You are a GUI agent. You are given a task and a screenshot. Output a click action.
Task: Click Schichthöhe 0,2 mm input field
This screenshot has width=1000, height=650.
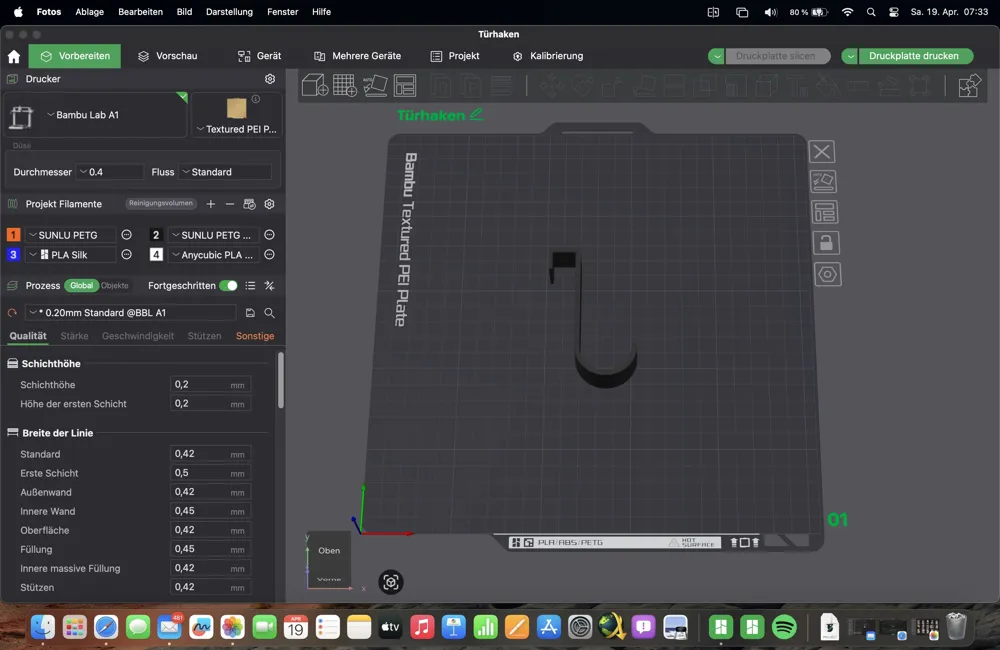(x=210, y=385)
